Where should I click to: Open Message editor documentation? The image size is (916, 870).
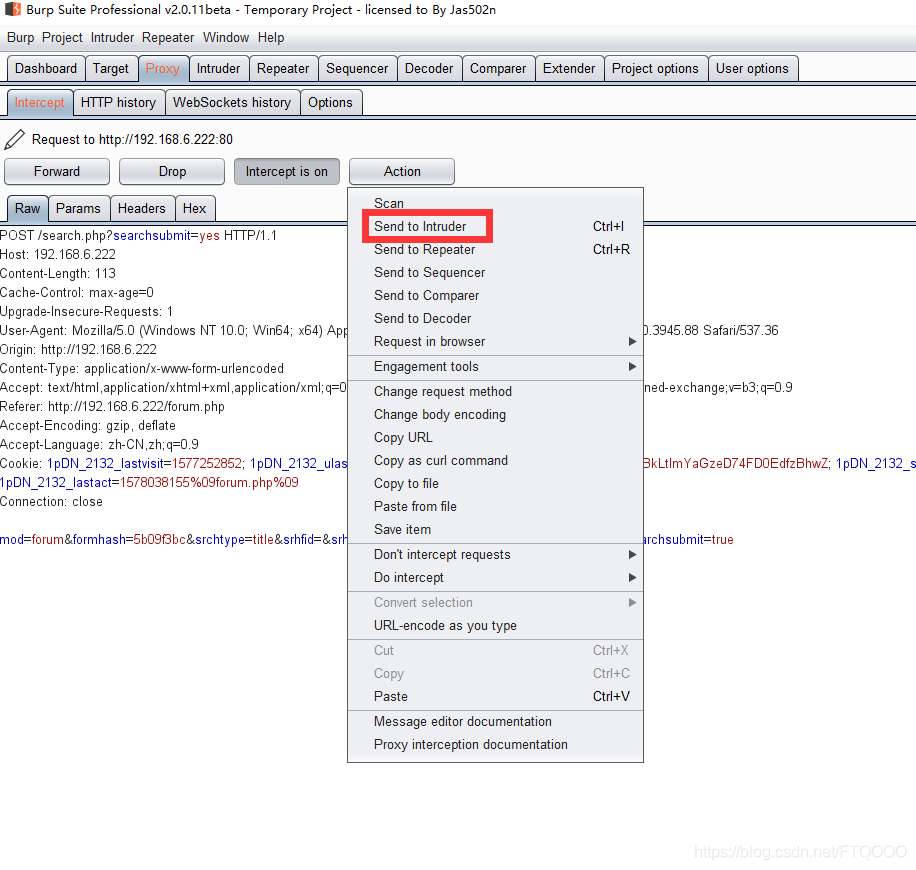495,722
